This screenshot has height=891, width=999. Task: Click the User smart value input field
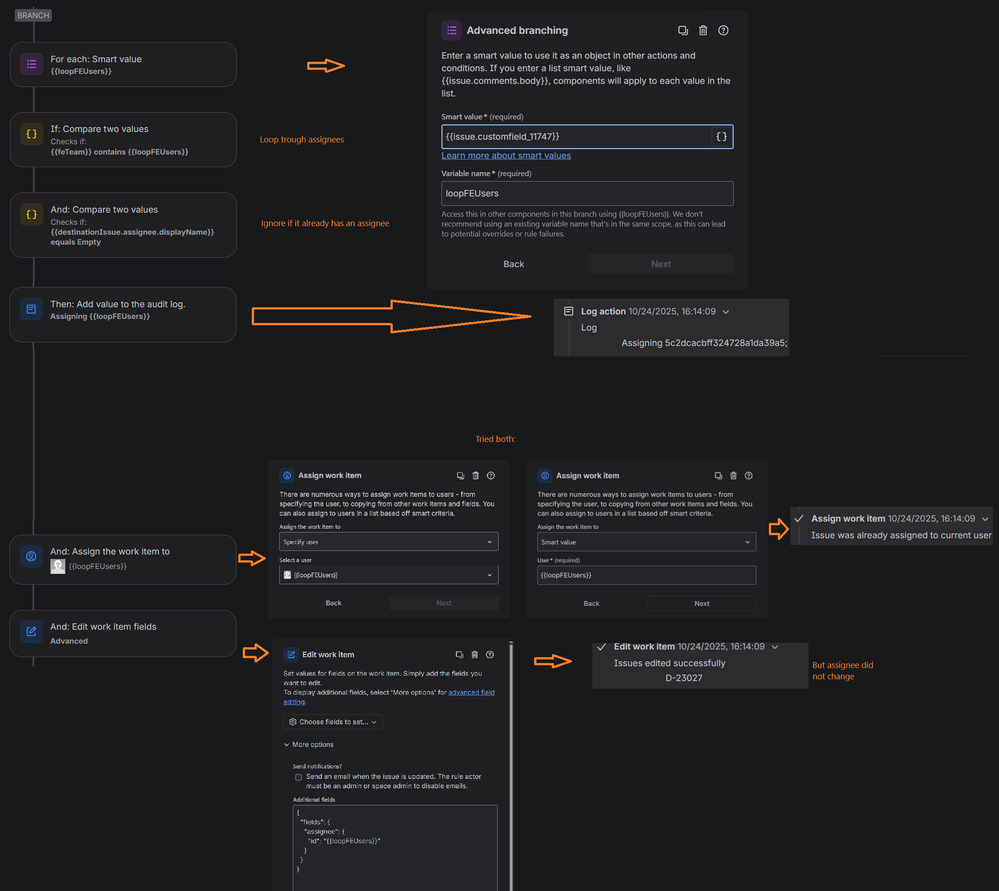[x=646, y=575]
